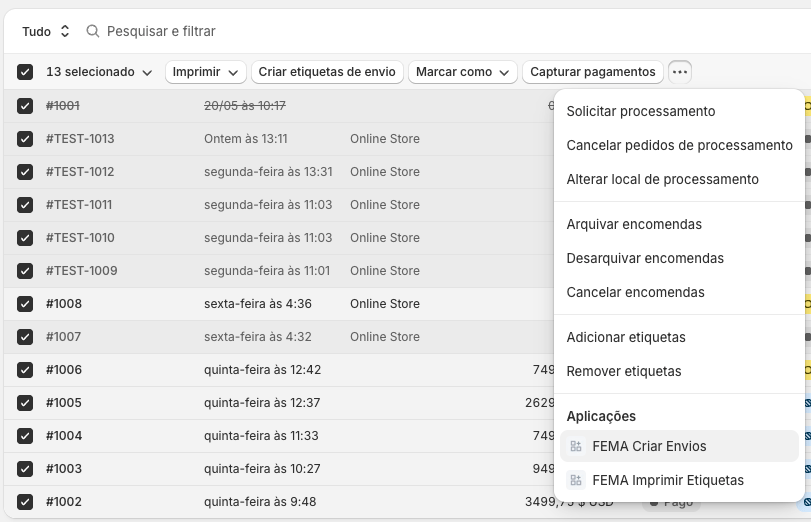Uncheck order #1008 checkbox
Screen dimensions: 811x522
point(25,304)
